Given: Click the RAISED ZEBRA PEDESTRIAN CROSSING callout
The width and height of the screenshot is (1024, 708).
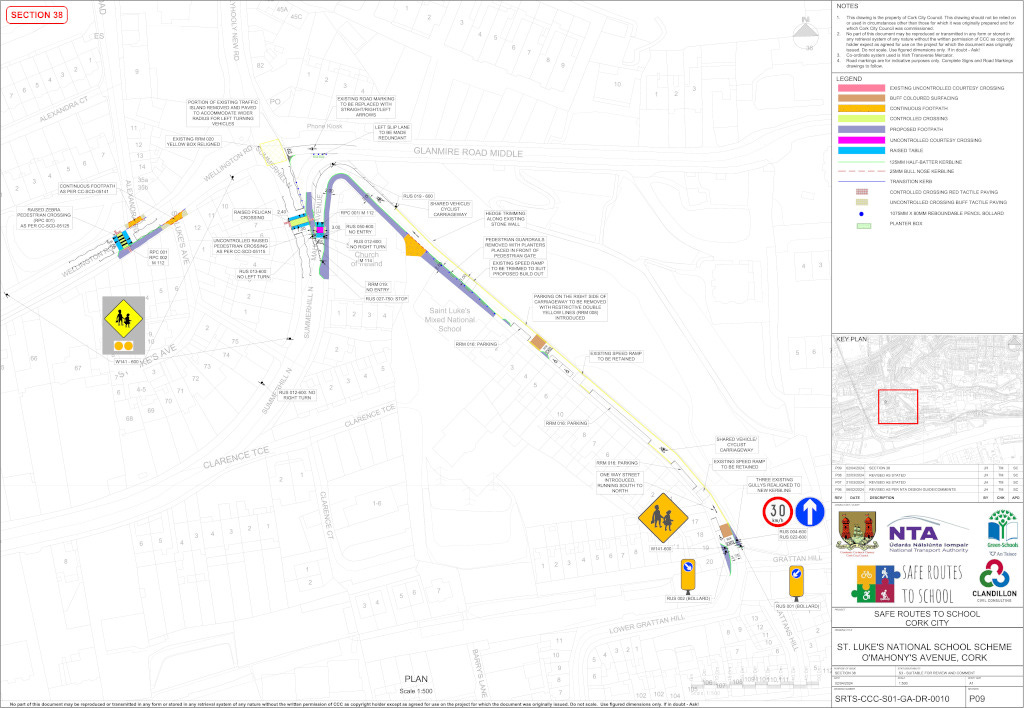Looking at the screenshot, I should tap(44, 218).
